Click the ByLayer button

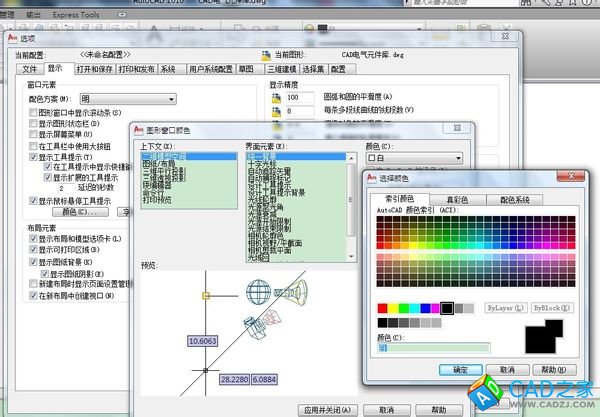(x=506, y=308)
